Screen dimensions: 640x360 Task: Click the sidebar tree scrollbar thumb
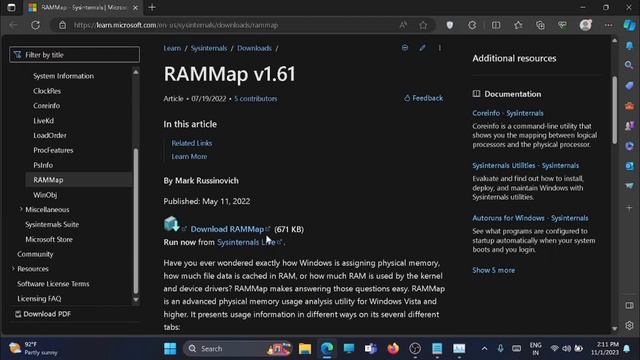(x=136, y=221)
